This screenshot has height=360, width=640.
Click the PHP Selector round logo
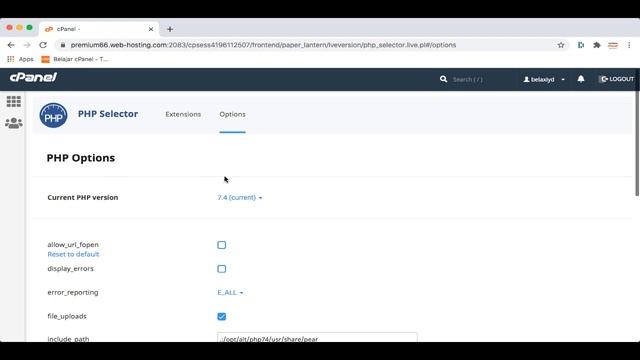(x=53, y=116)
